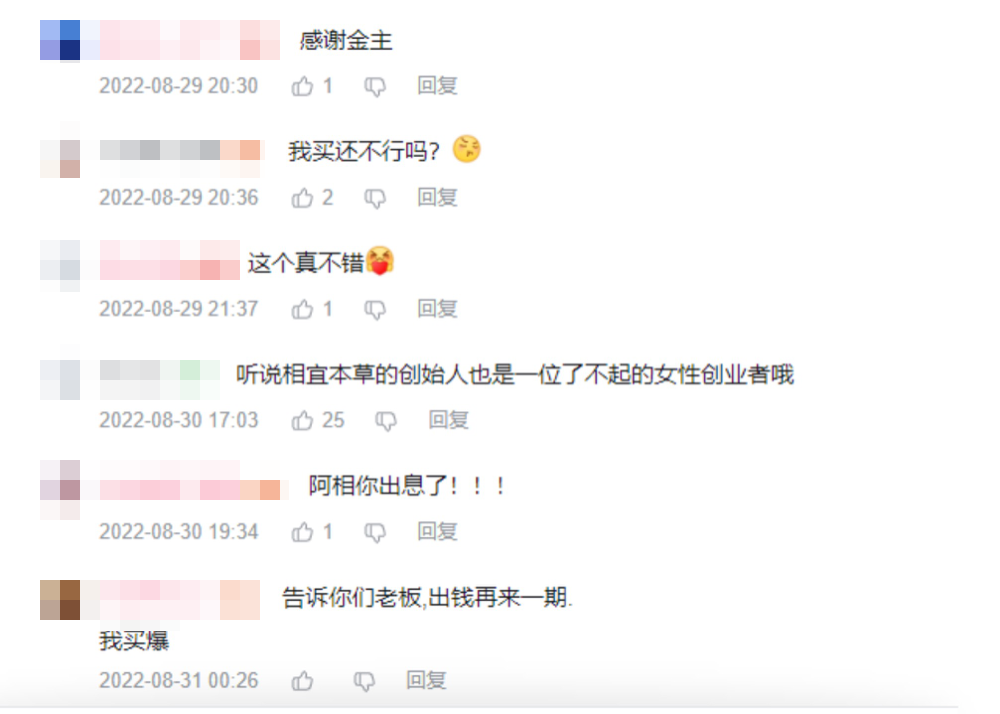1000x714 pixels.
Task: Reply to the comment posted 2022-08-30 17:03
Action: click(x=448, y=419)
